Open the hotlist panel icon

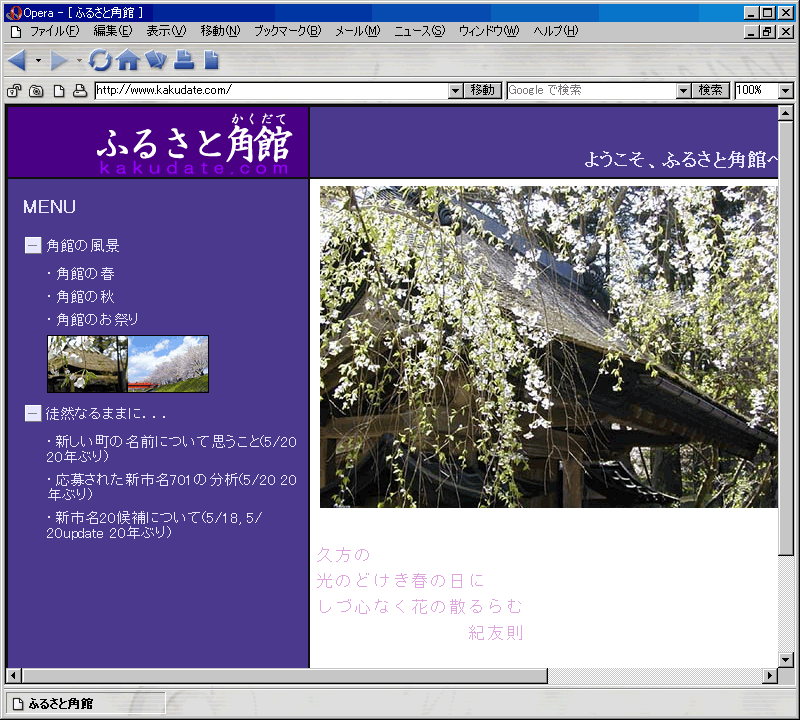[x=156, y=60]
